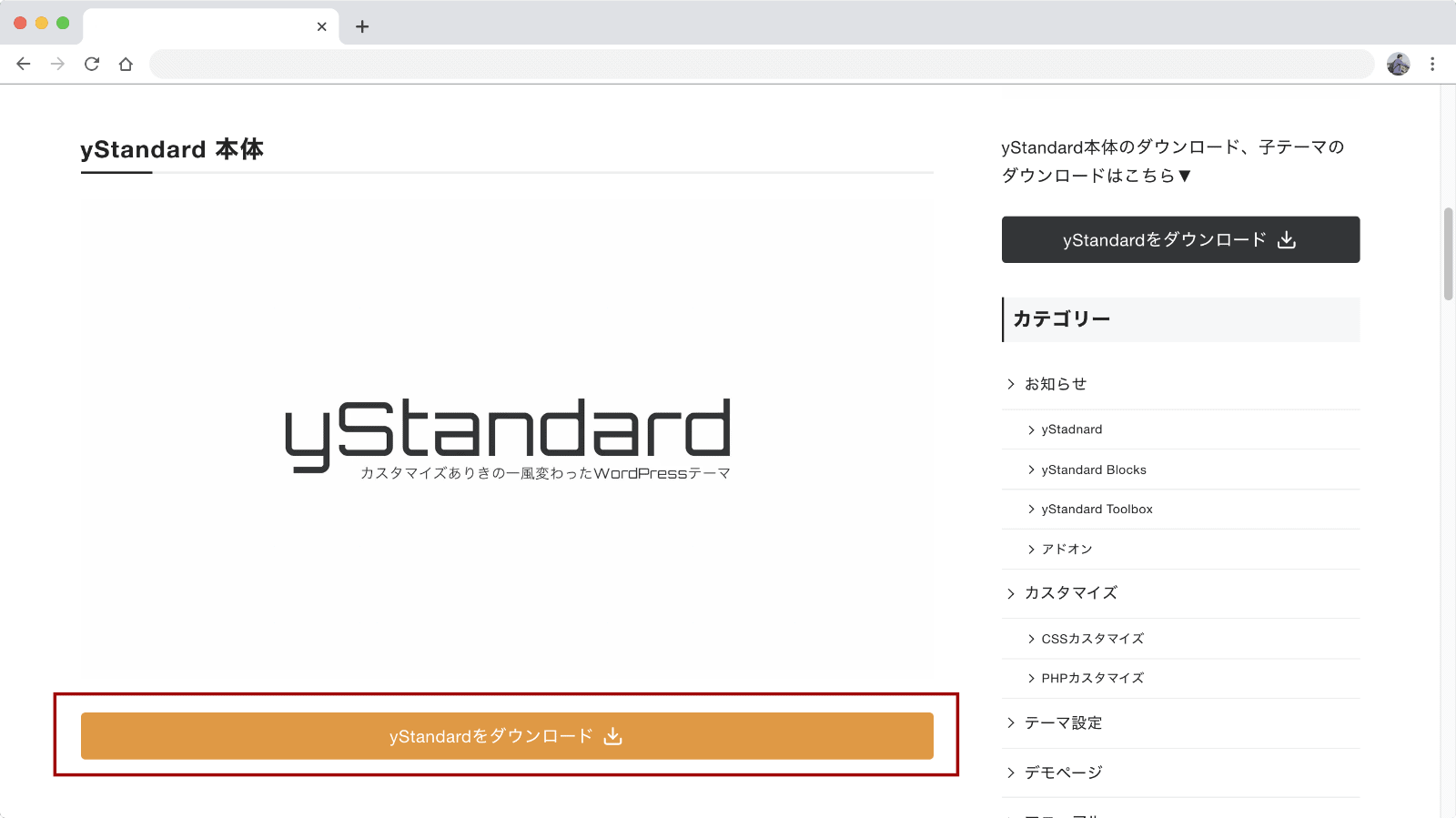
Task: Click the page vertical scrollbar thumb
Action: click(1448, 253)
